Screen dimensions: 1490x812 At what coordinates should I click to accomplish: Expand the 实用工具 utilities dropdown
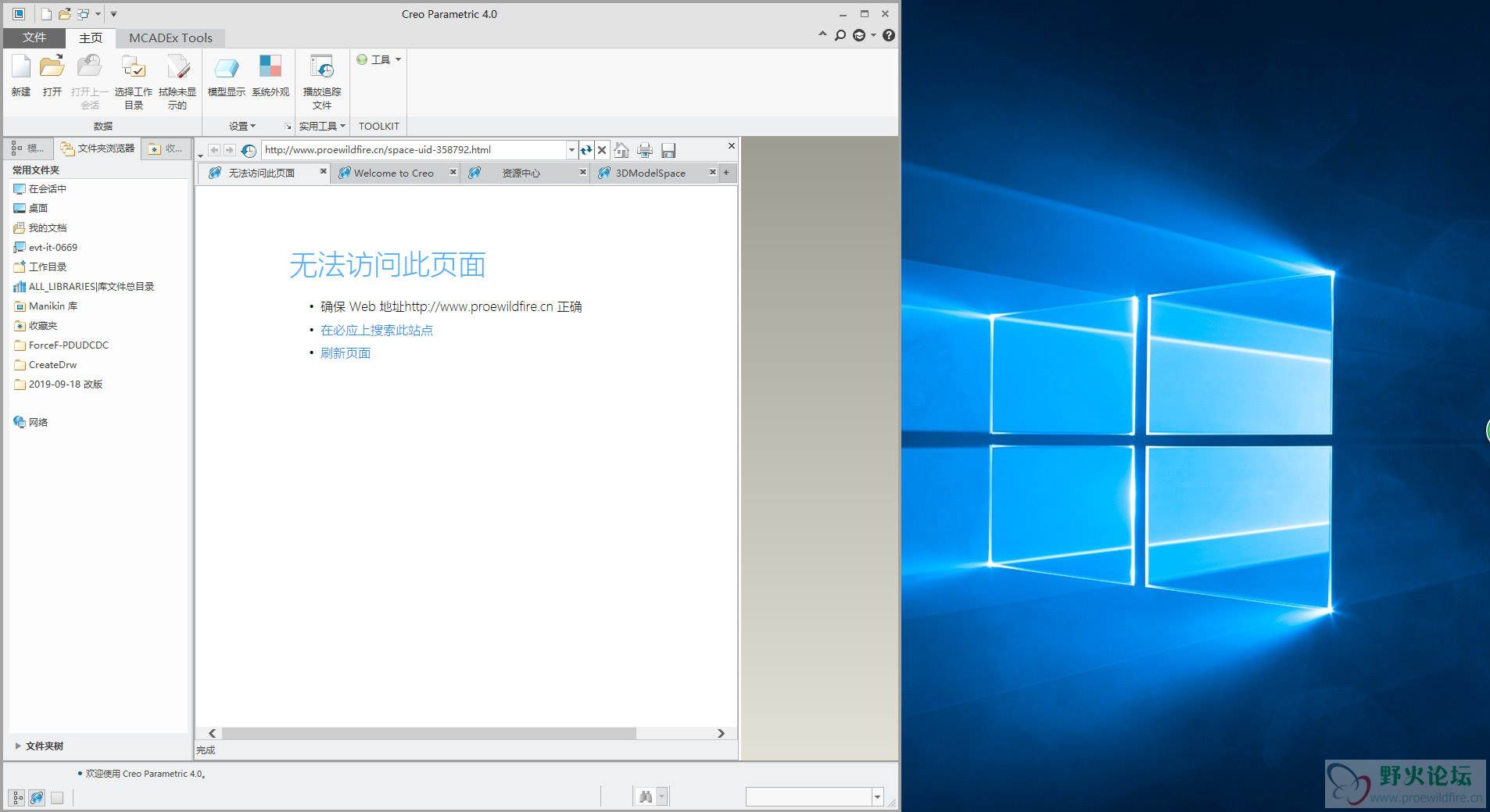point(322,126)
